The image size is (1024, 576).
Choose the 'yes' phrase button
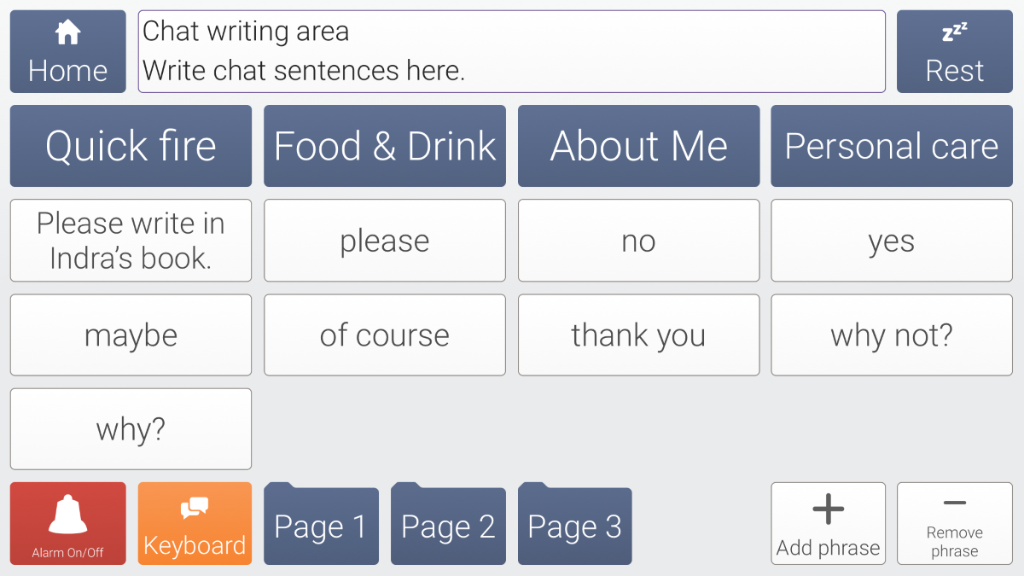[891, 240]
